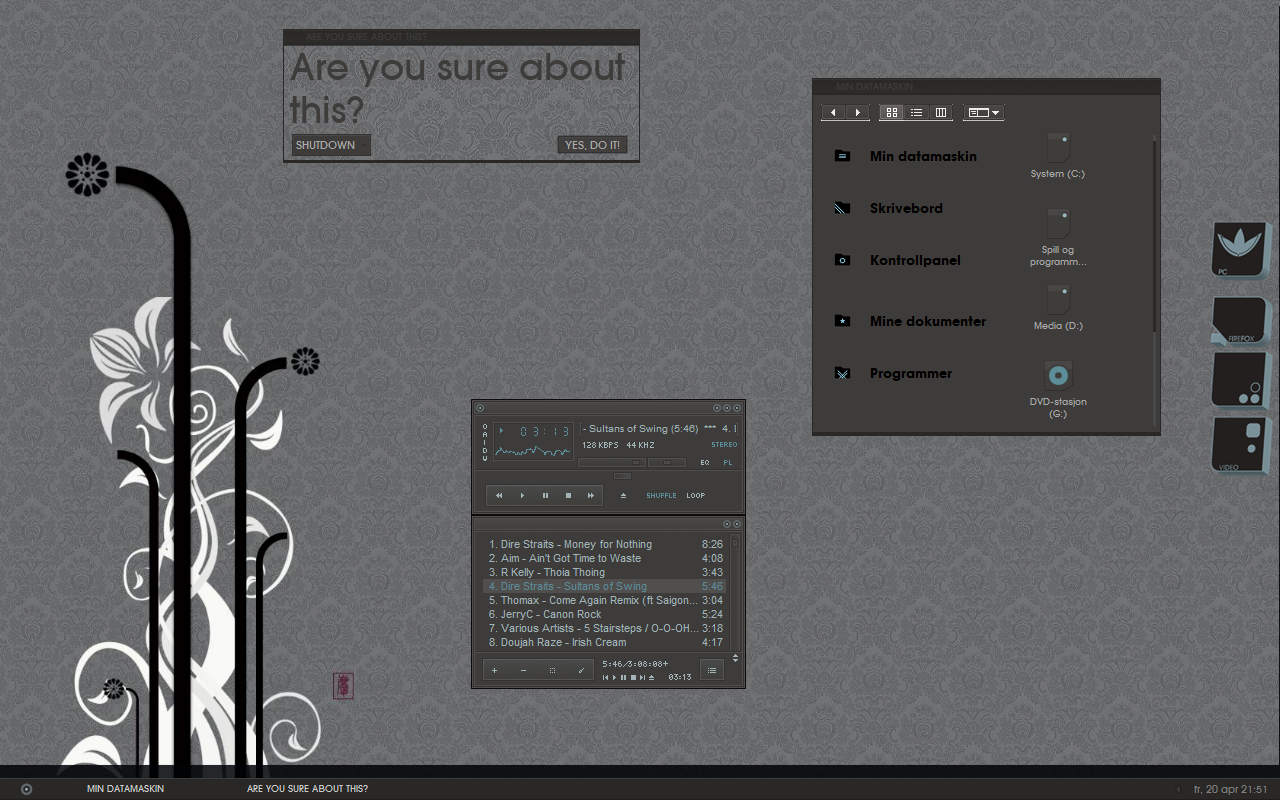Go back in Min Datamaskin window

point(833,113)
